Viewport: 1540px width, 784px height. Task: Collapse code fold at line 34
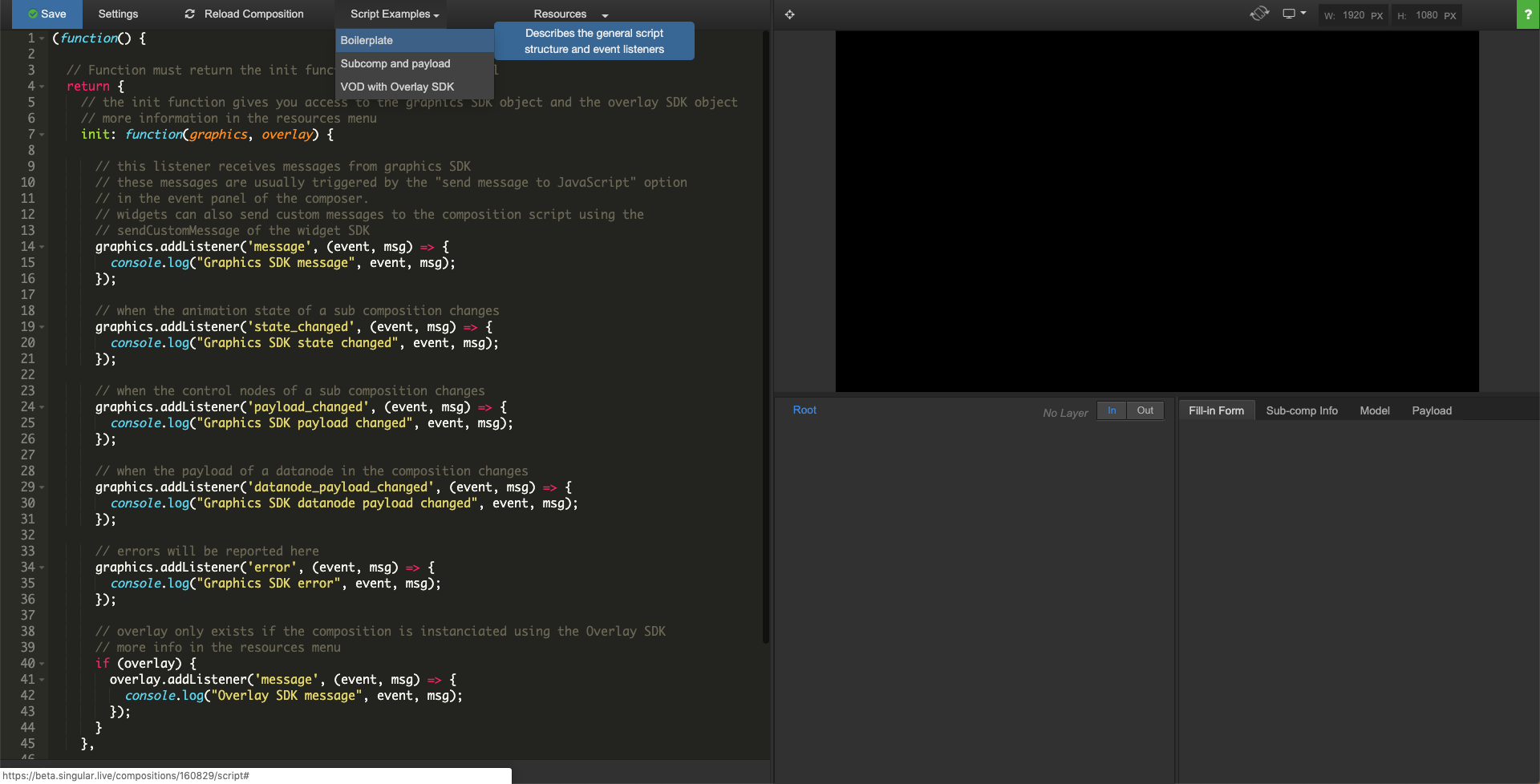(42, 568)
